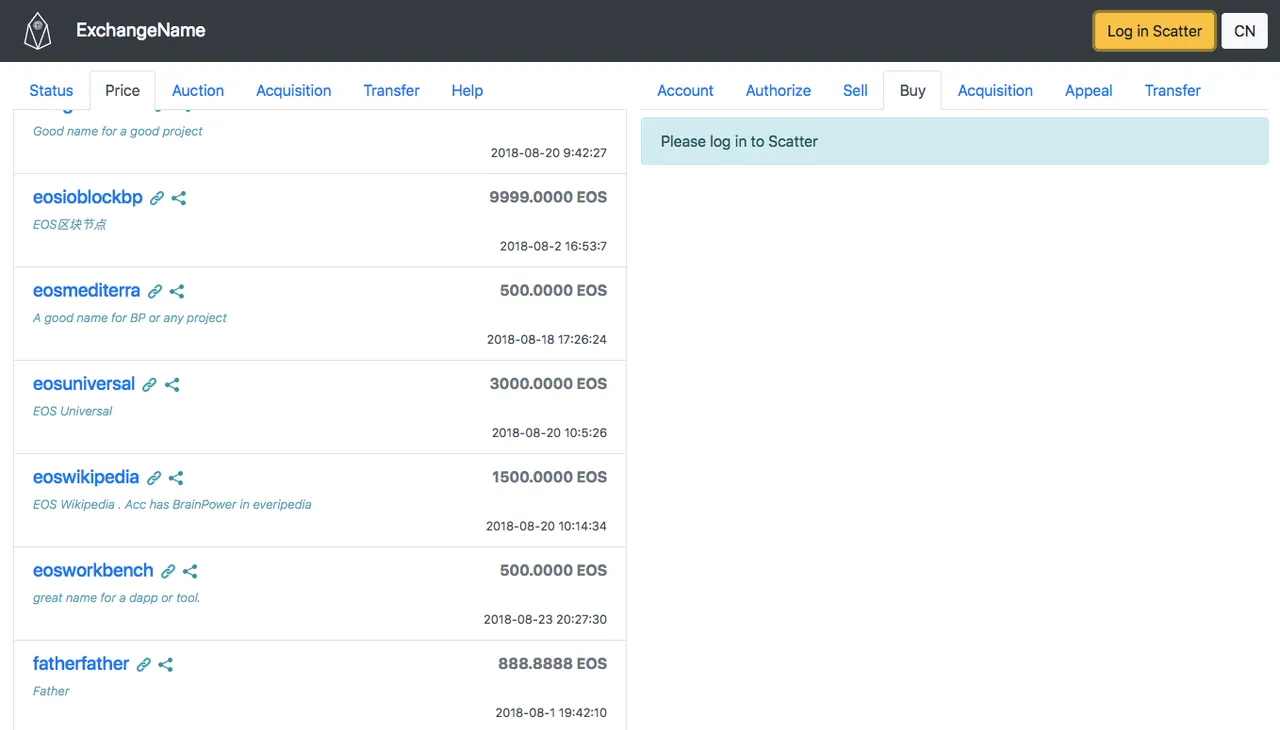Click the 2018-08-20 9:42:27 timestamp
Viewport: 1280px width, 730px height.
[549, 153]
